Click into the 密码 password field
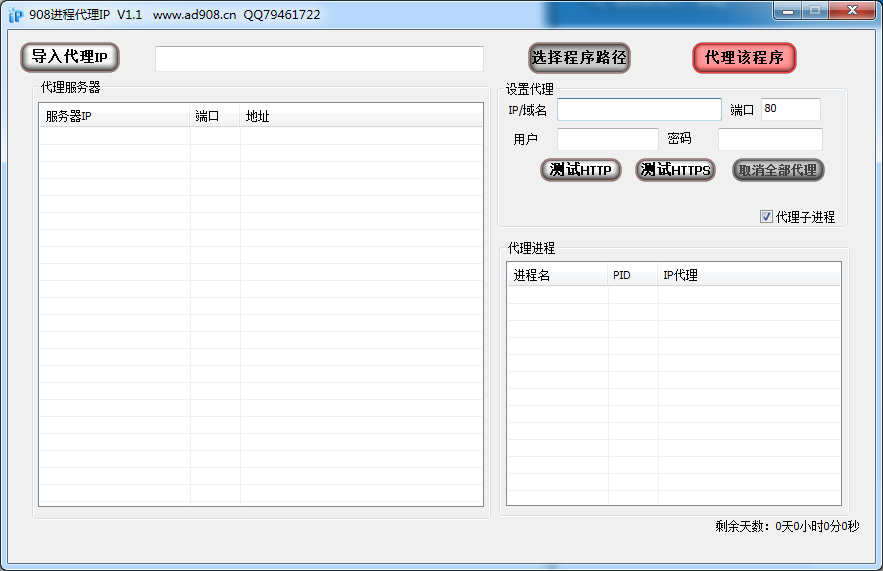 tap(769, 139)
